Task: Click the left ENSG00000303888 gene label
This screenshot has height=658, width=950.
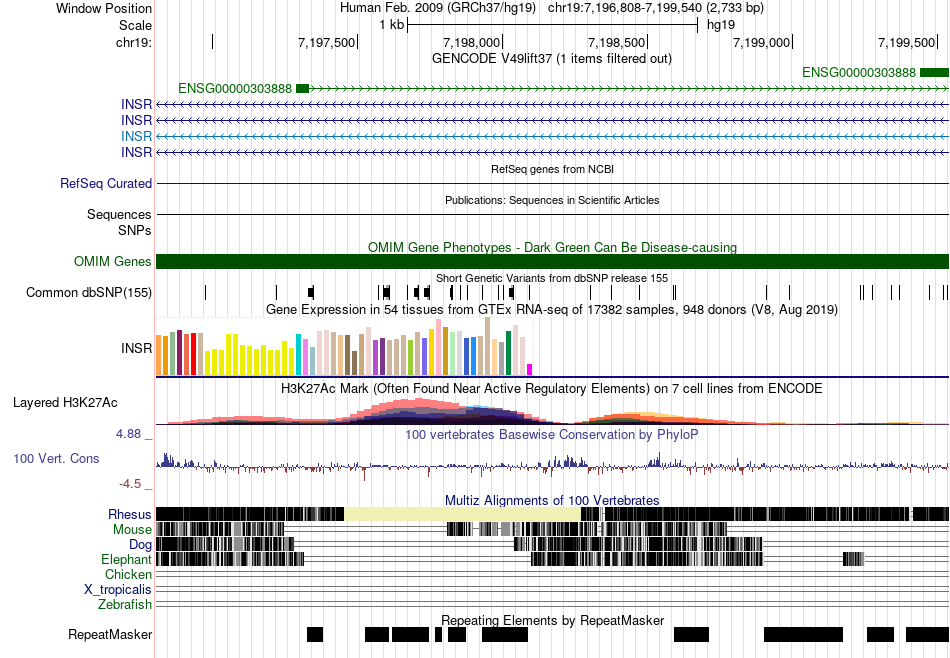Action: tap(235, 89)
